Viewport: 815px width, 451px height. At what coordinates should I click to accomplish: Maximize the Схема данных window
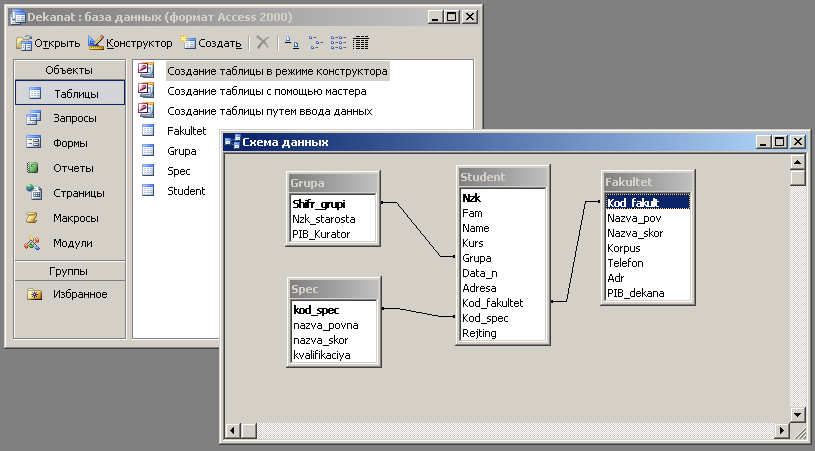point(780,142)
